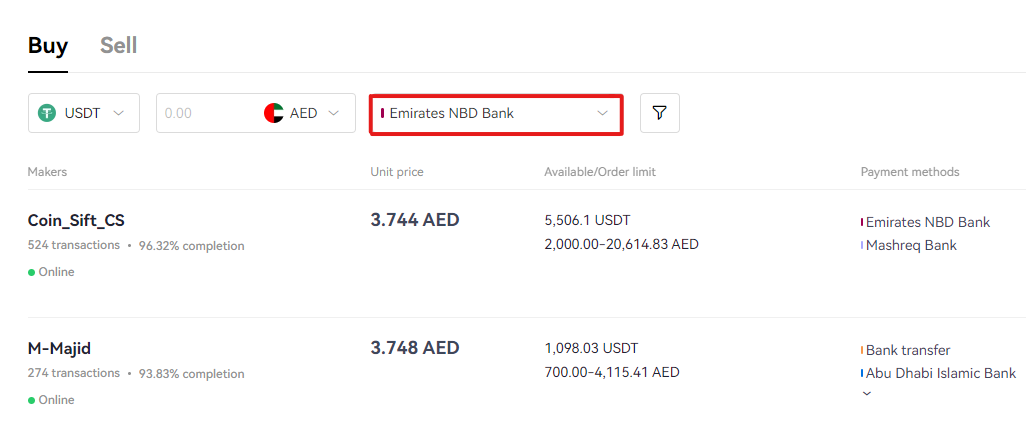1026x425 pixels.
Task: Click Emirates NBD color marker in payment dropdown
Action: pyautogui.click(x=382, y=113)
